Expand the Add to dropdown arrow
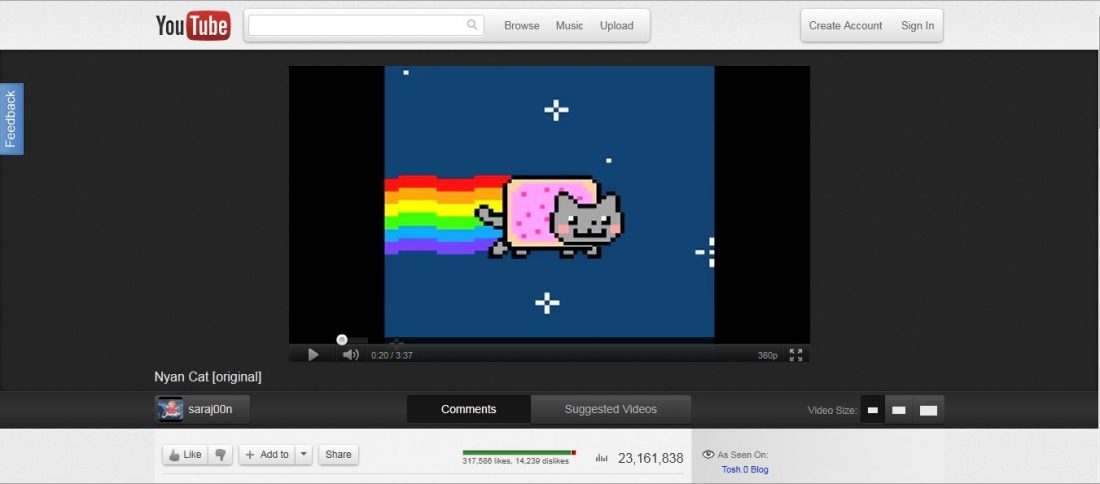The width and height of the screenshot is (1100, 484). point(304,454)
